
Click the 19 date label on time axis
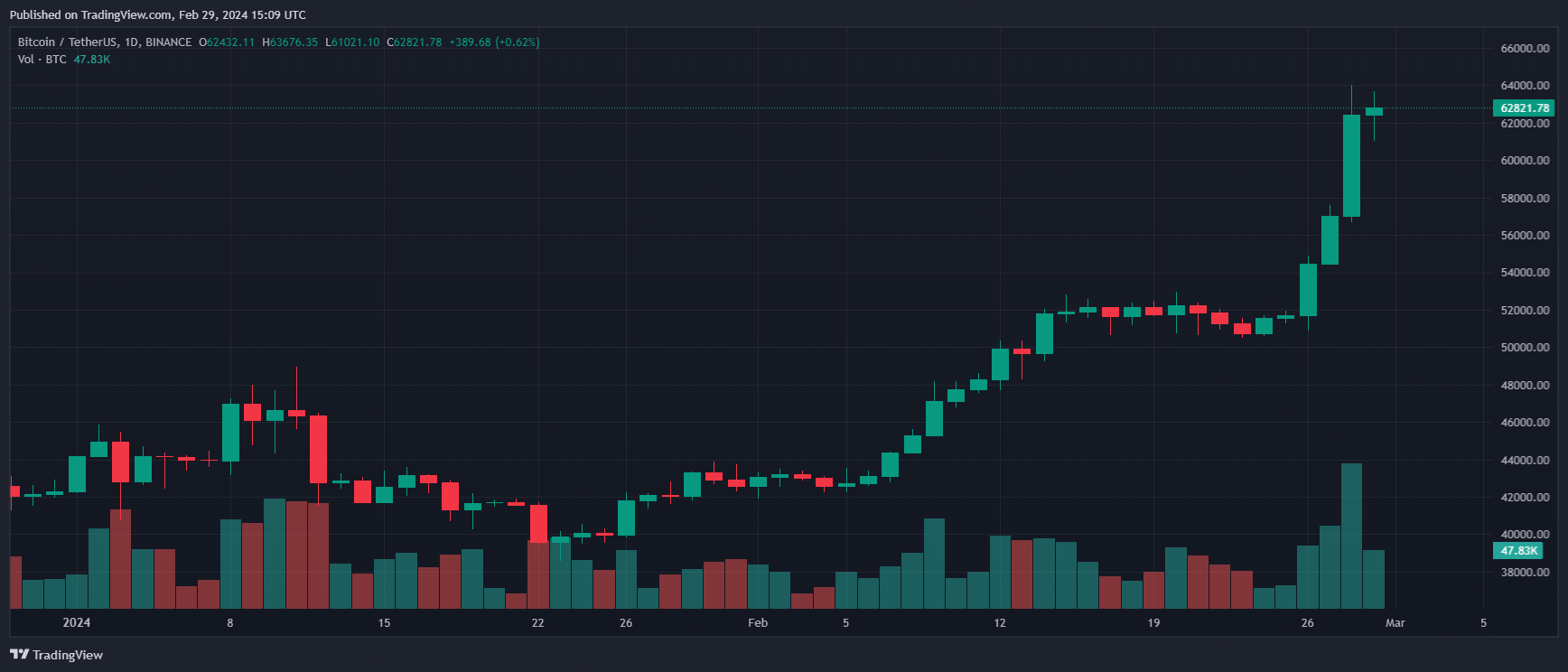tap(1153, 623)
